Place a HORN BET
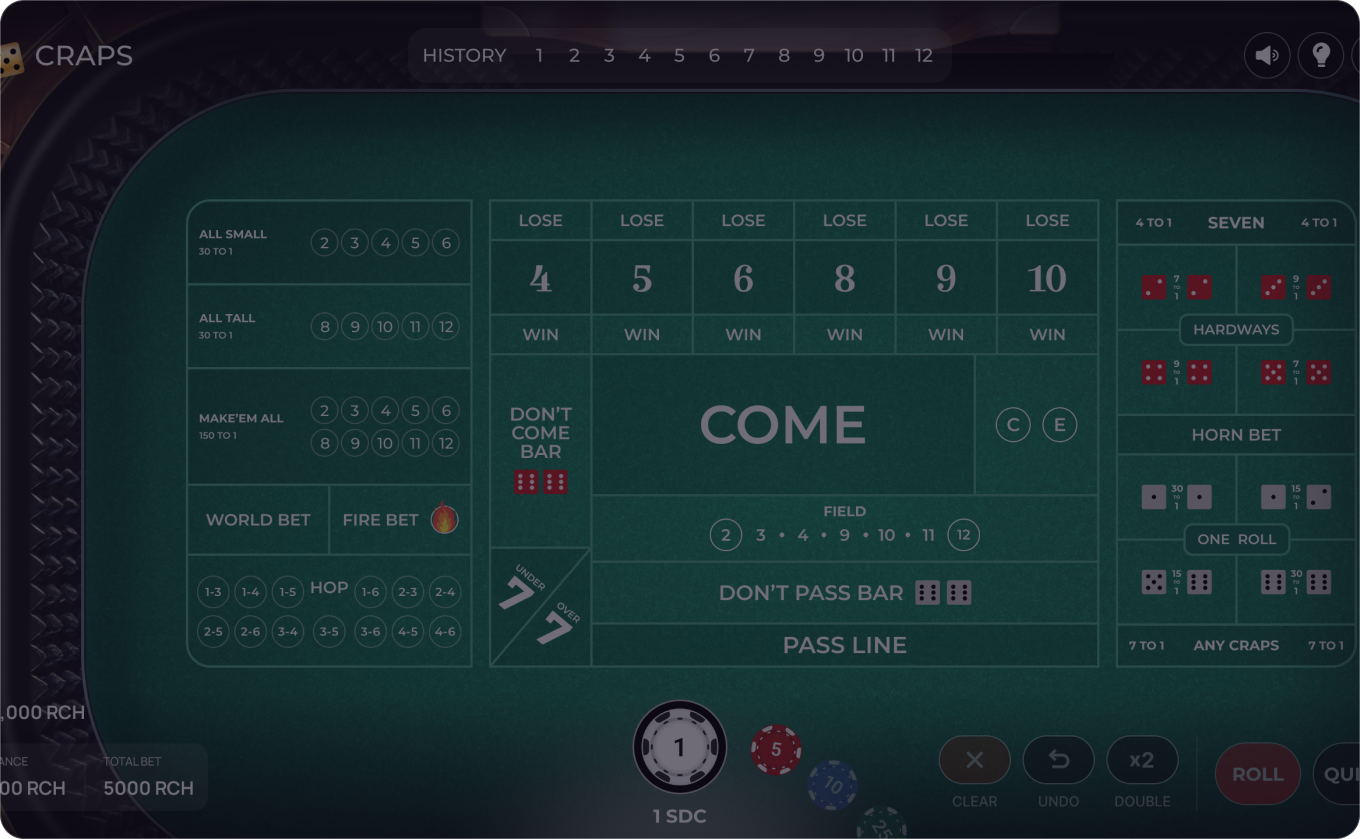The image size is (1360, 839). coord(1236,435)
